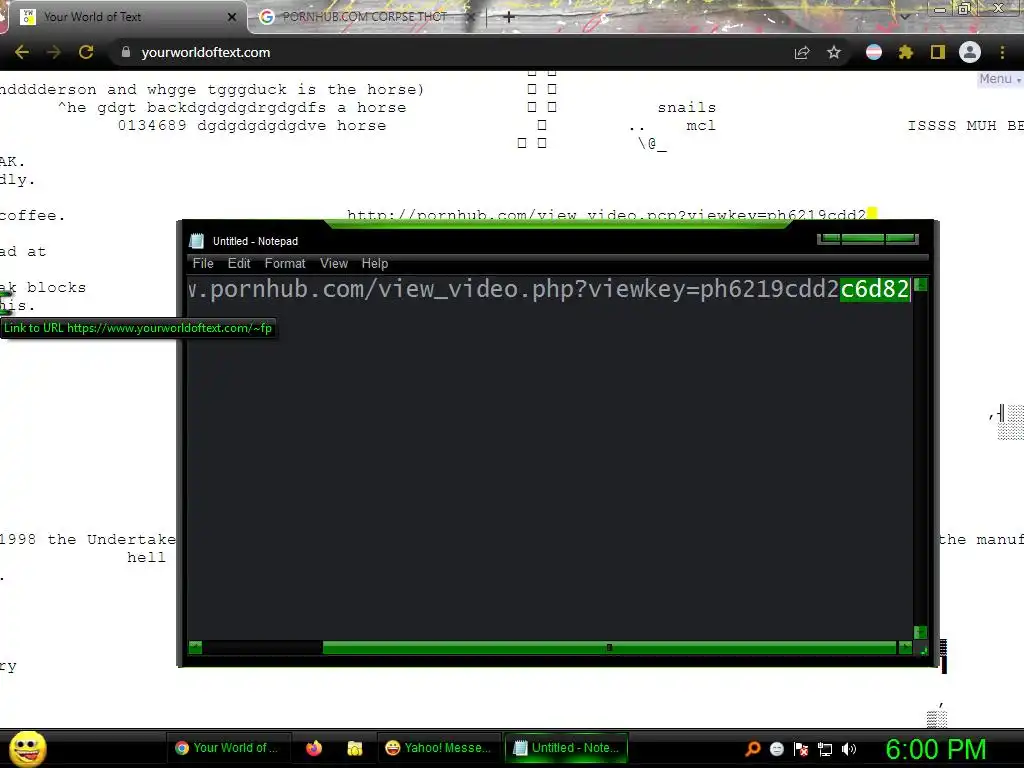Open the Chrome profile avatar
Screen dimensions: 1024x768
970,52
